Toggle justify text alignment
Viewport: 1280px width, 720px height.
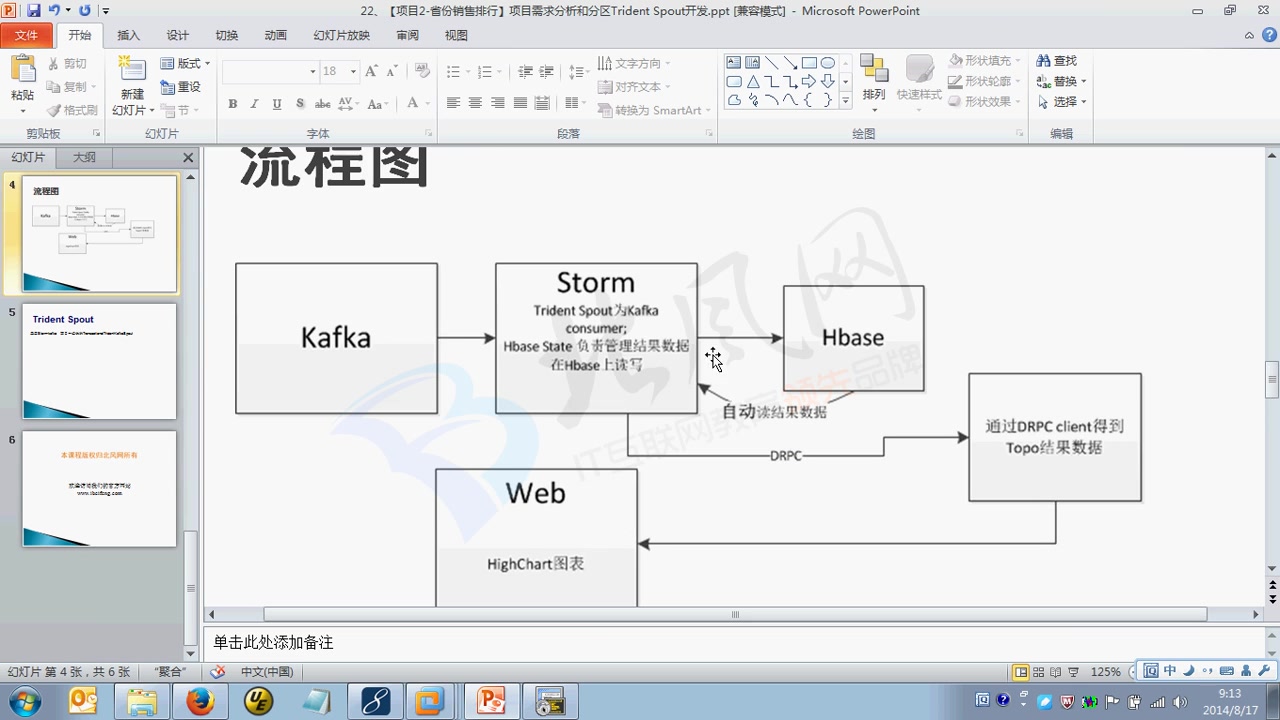coord(520,103)
